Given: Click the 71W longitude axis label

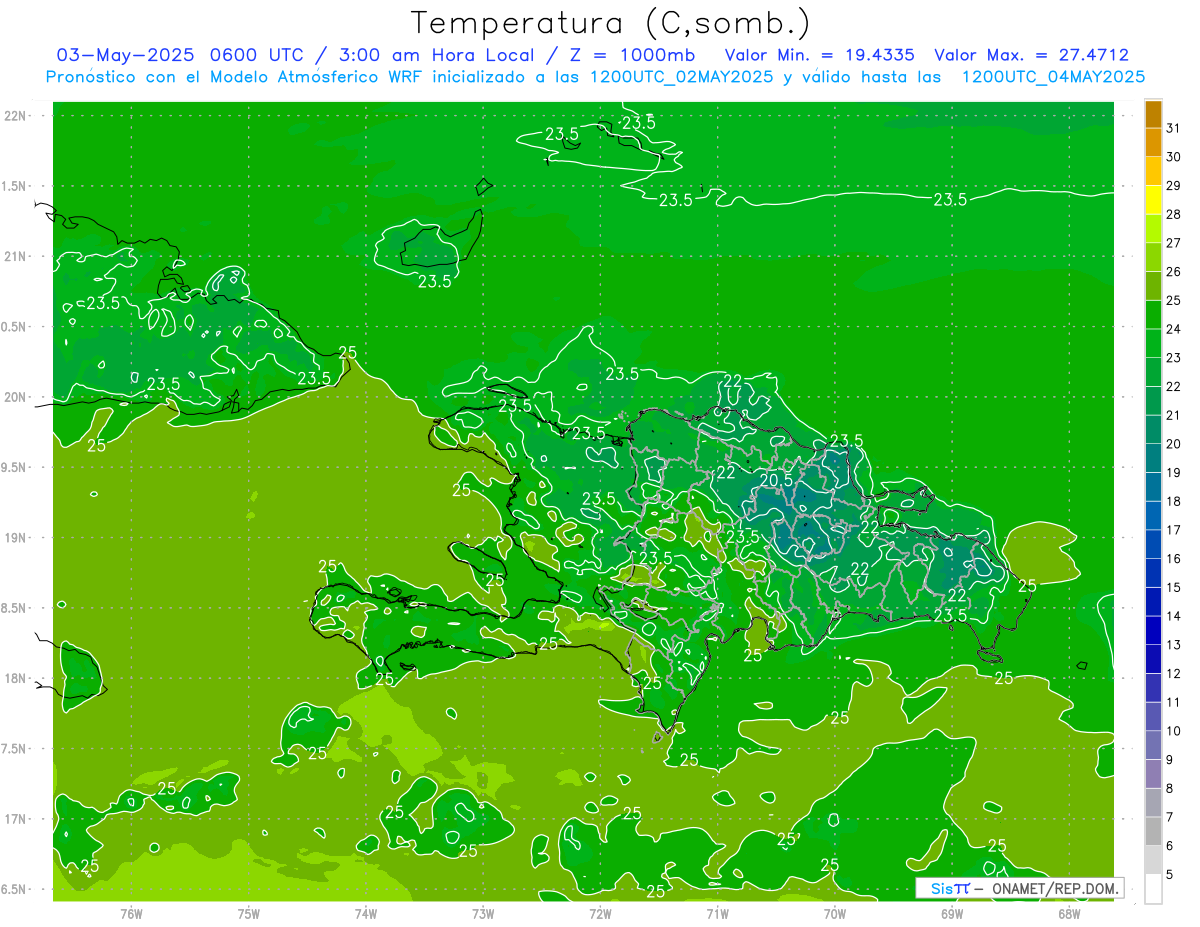Looking at the screenshot, I should click(x=717, y=913).
